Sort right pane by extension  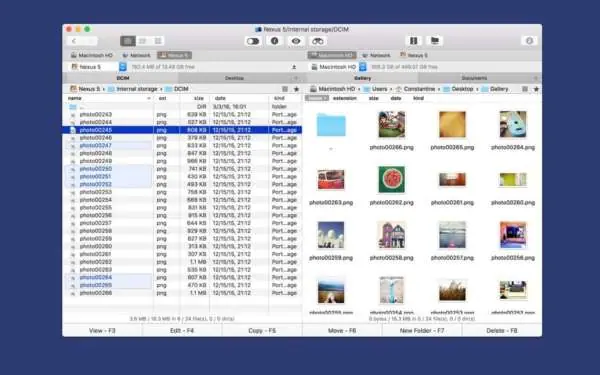coord(345,98)
